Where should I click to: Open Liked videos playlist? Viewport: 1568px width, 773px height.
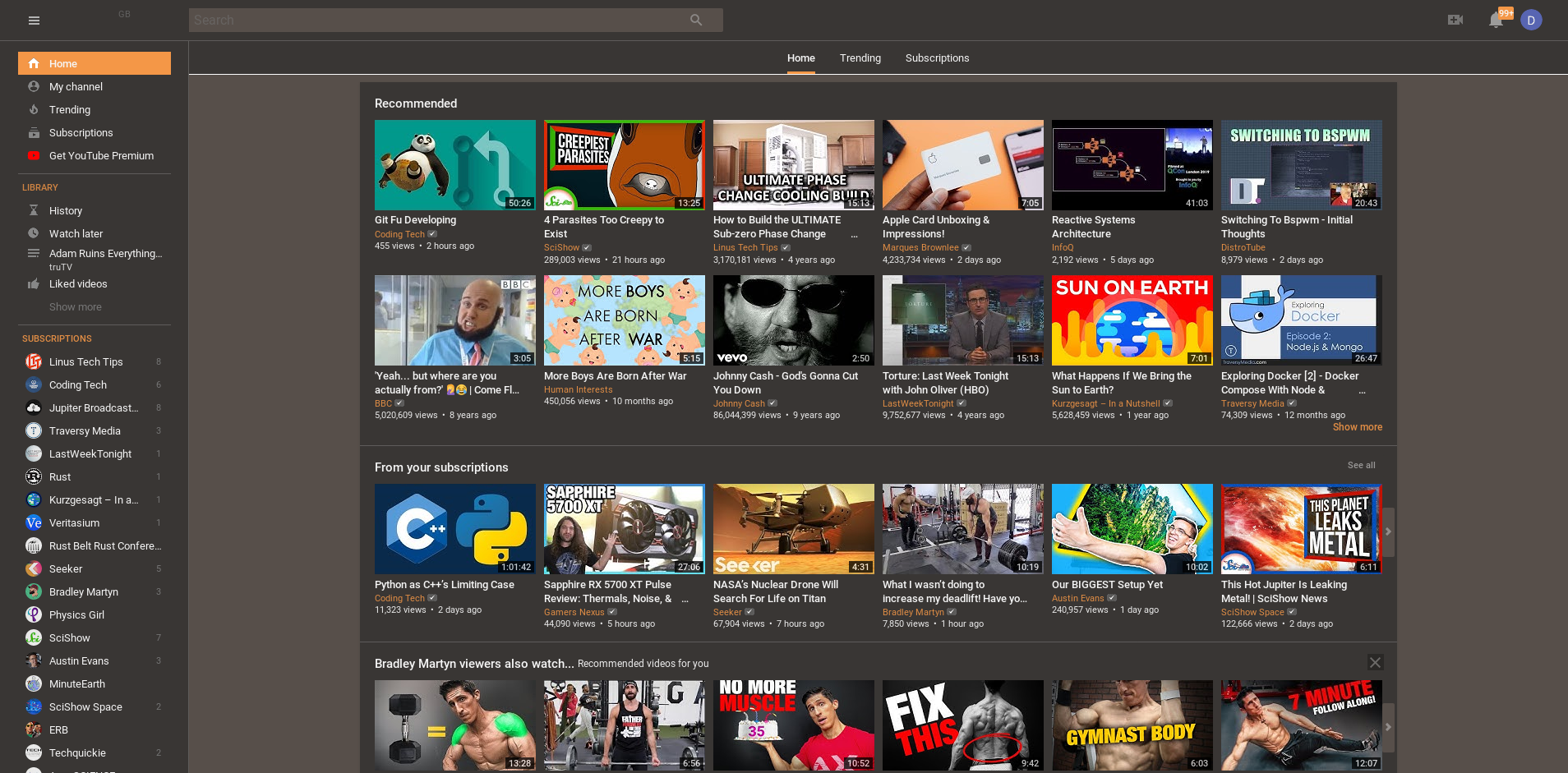pos(95,283)
